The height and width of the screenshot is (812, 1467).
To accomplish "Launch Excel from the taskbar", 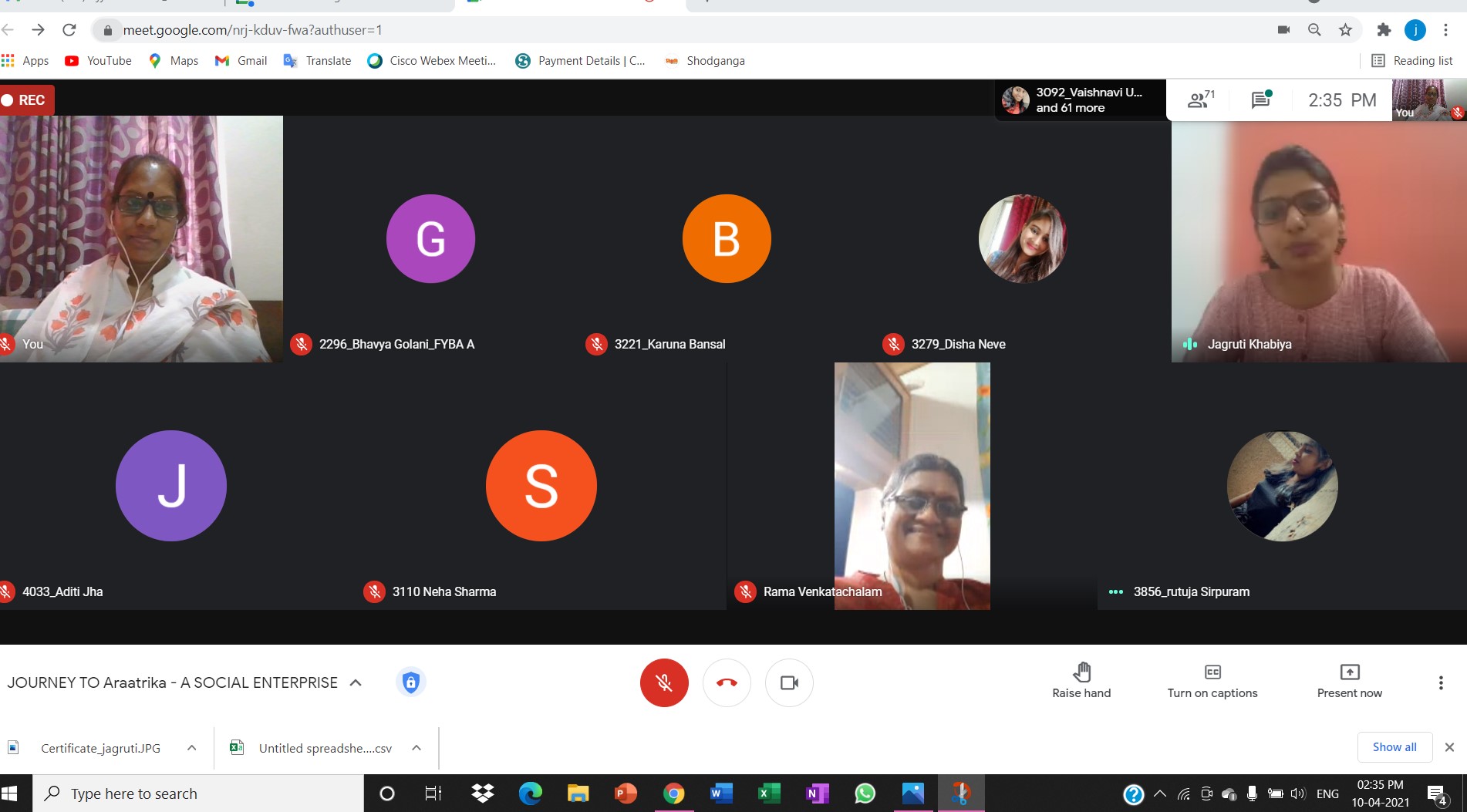I will point(768,793).
